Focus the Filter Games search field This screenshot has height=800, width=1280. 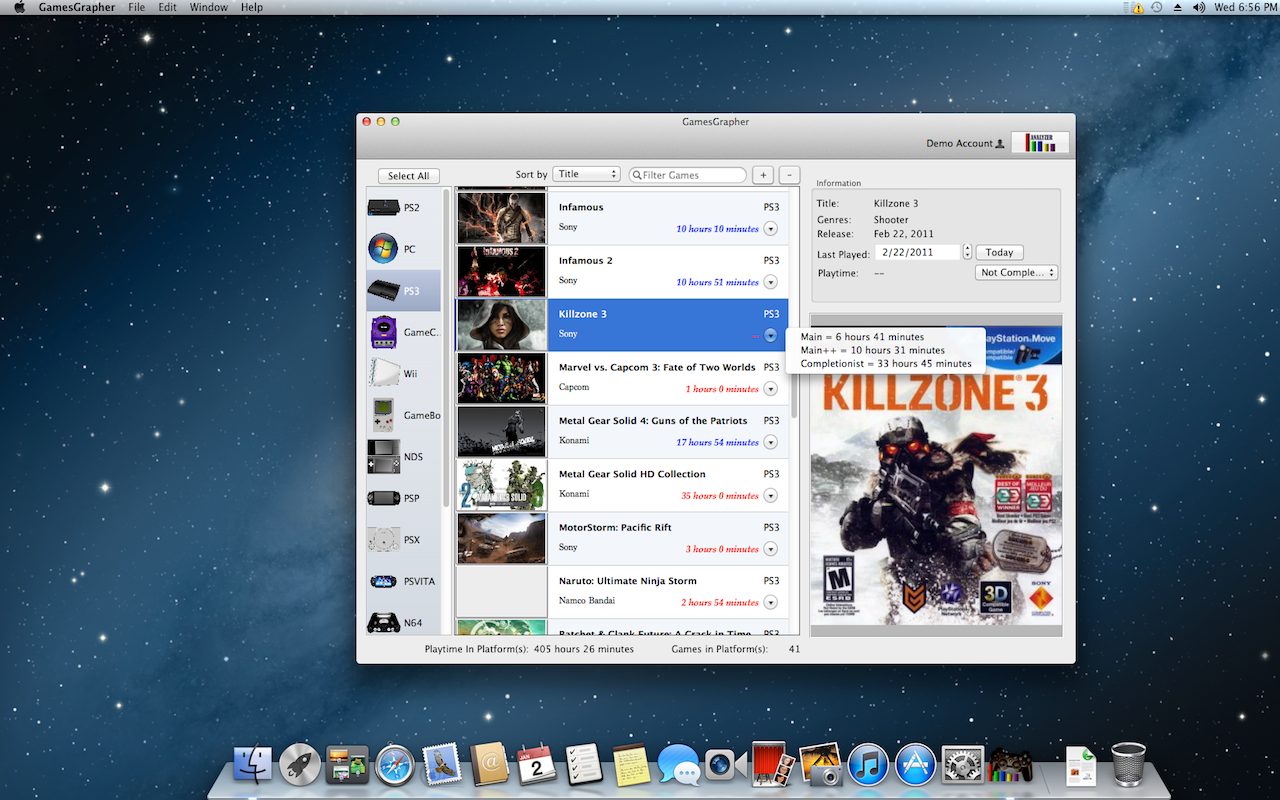(688, 175)
